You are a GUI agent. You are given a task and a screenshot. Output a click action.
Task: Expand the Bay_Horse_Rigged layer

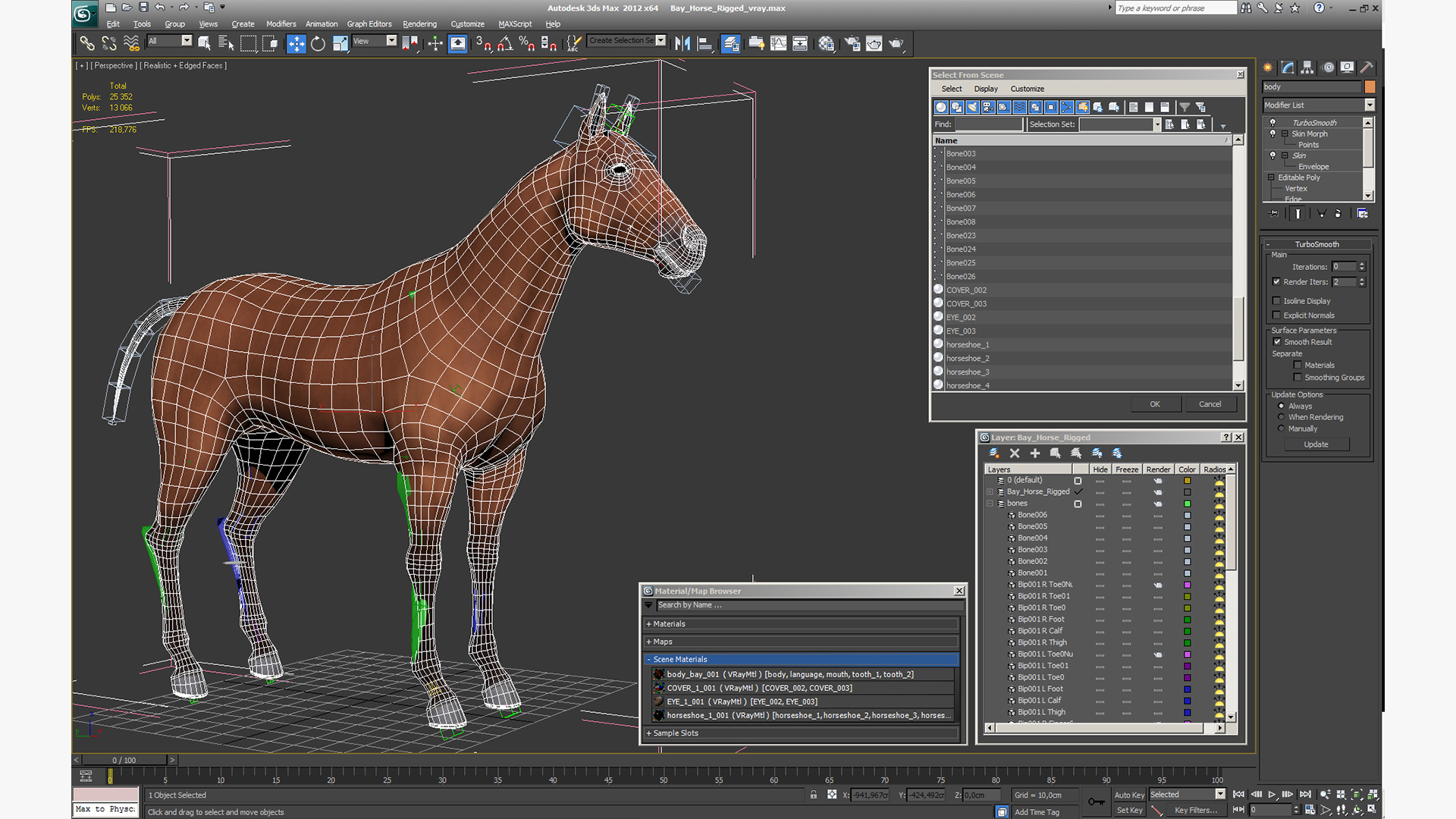point(990,492)
